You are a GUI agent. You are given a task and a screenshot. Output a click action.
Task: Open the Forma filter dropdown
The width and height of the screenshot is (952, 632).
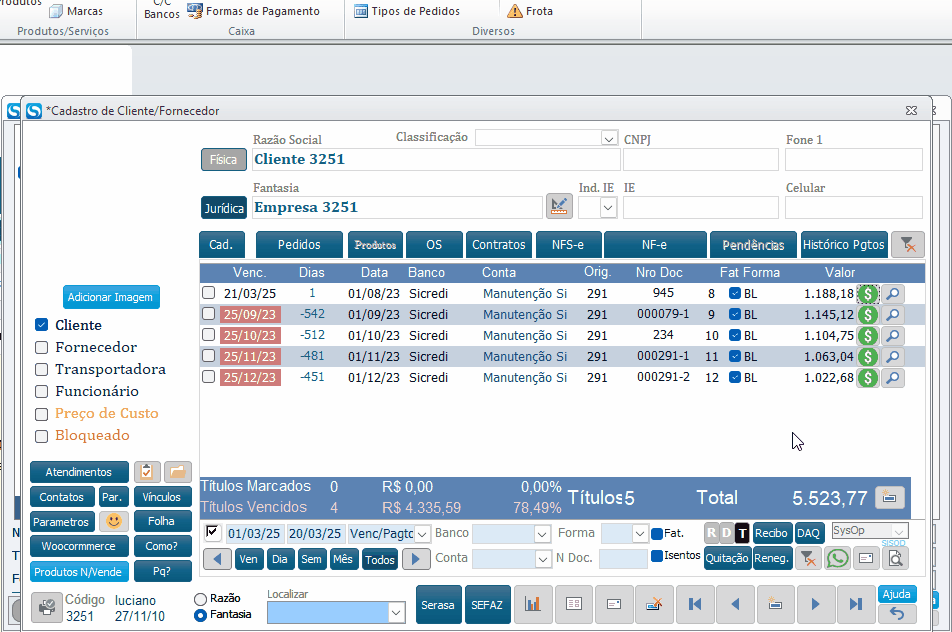(x=639, y=534)
